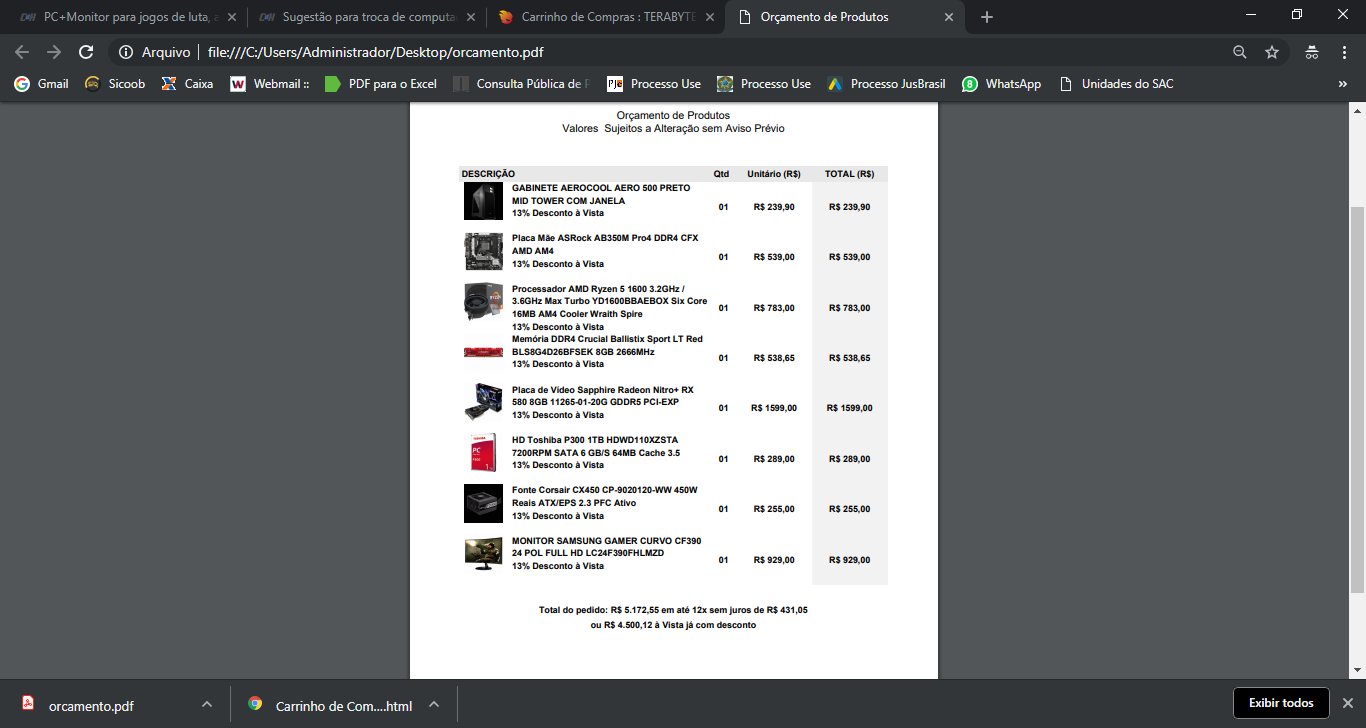This screenshot has width=1366, height=728.
Task: Click the vertical scrollbar thumb
Action: (1357, 398)
